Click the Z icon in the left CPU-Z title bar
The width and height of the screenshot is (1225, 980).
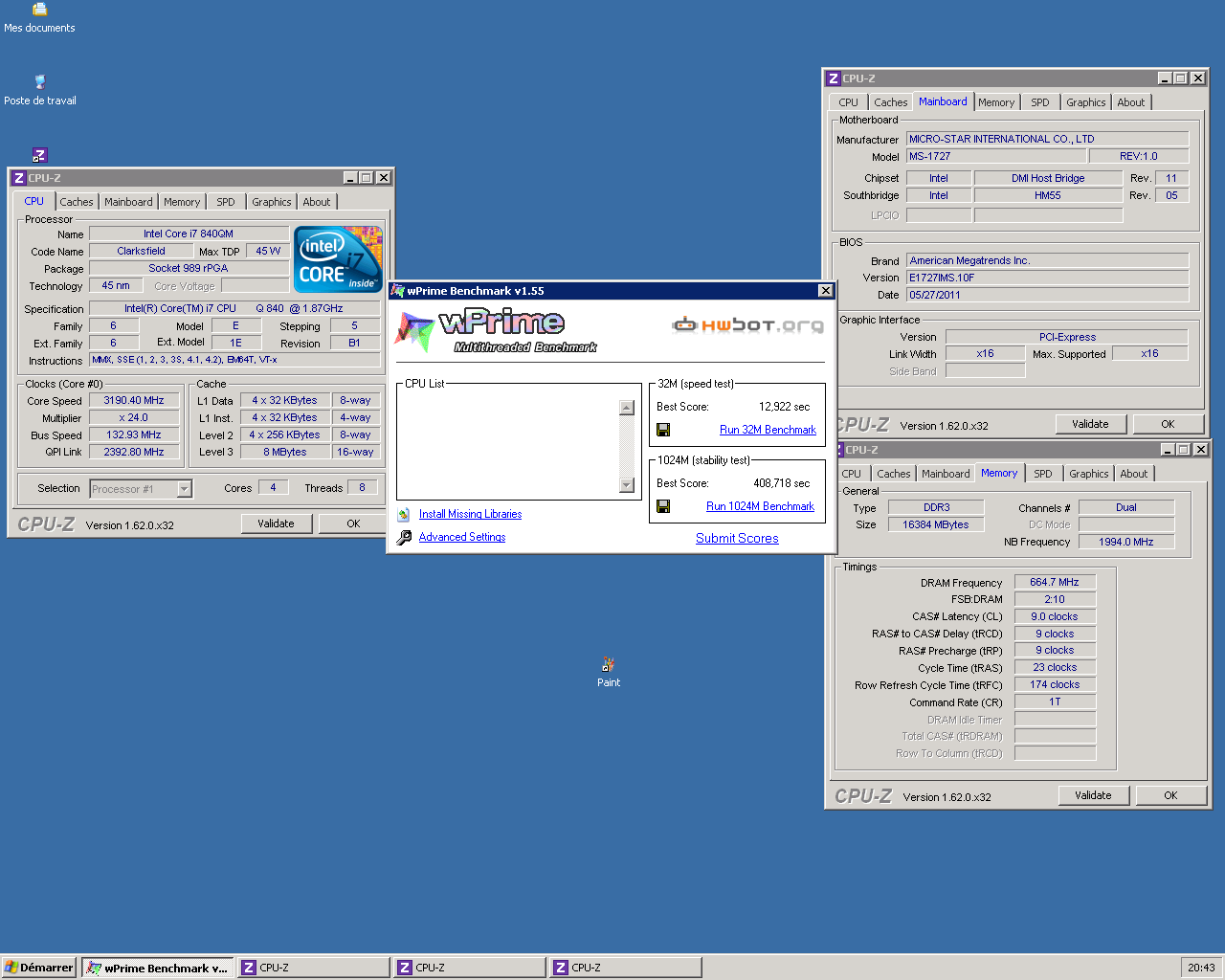(19, 178)
